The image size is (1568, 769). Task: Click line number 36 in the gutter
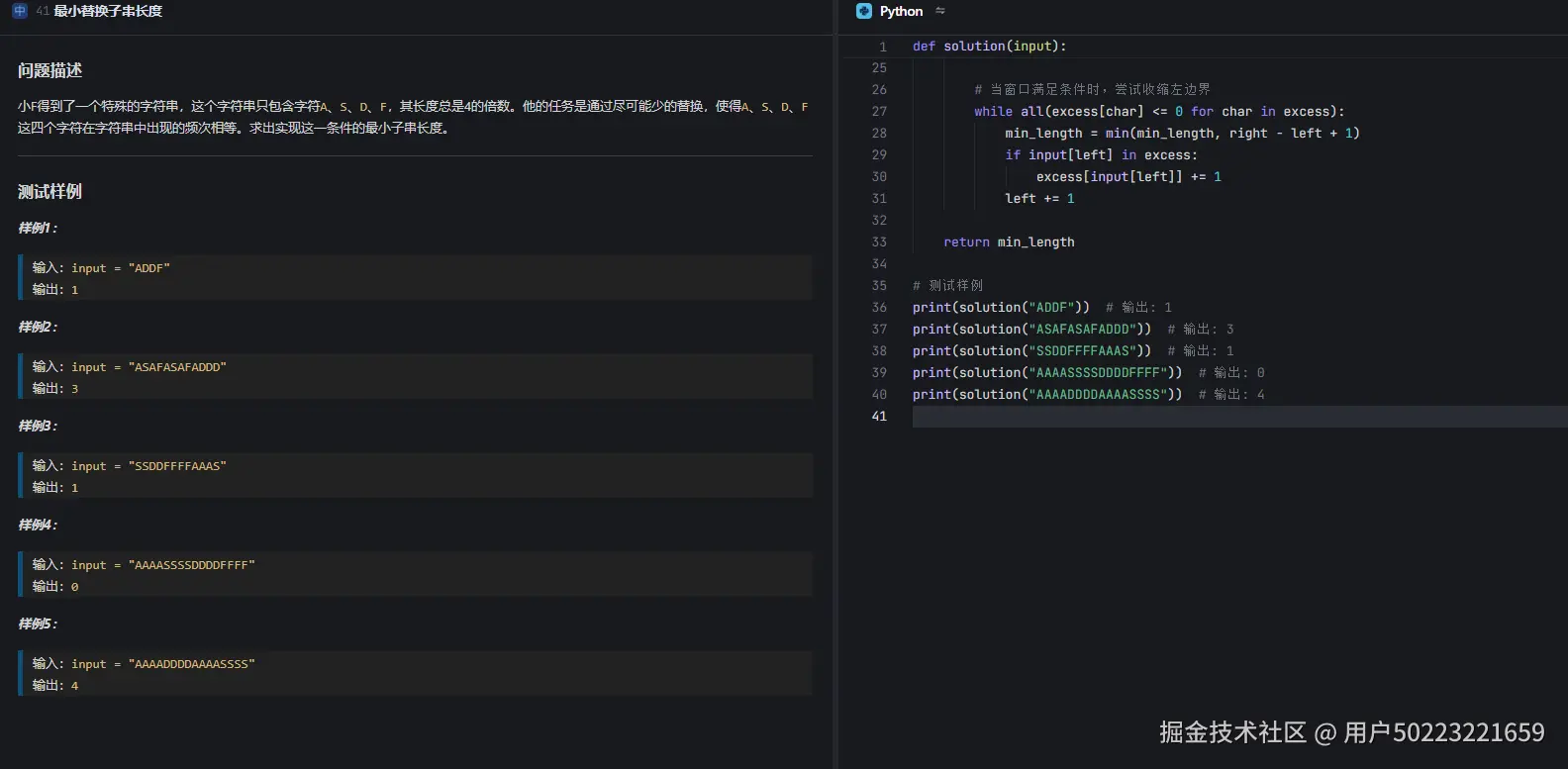click(879, 308)
